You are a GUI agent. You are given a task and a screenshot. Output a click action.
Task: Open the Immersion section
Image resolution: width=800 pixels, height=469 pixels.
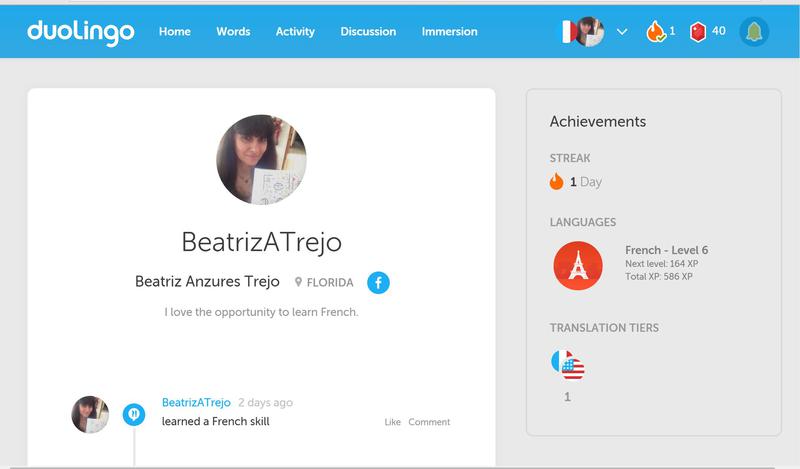pyautogui.click(x=449, y=32)
